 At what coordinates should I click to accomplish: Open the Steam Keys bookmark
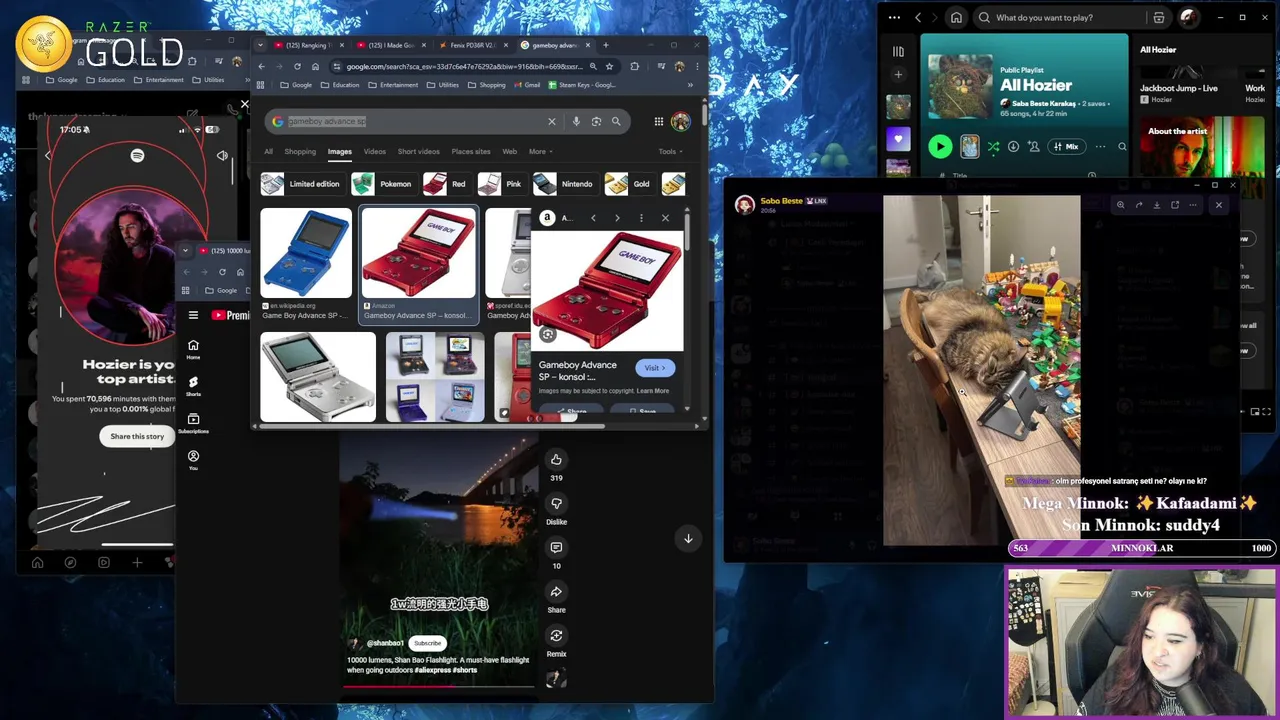click(581, 85)
